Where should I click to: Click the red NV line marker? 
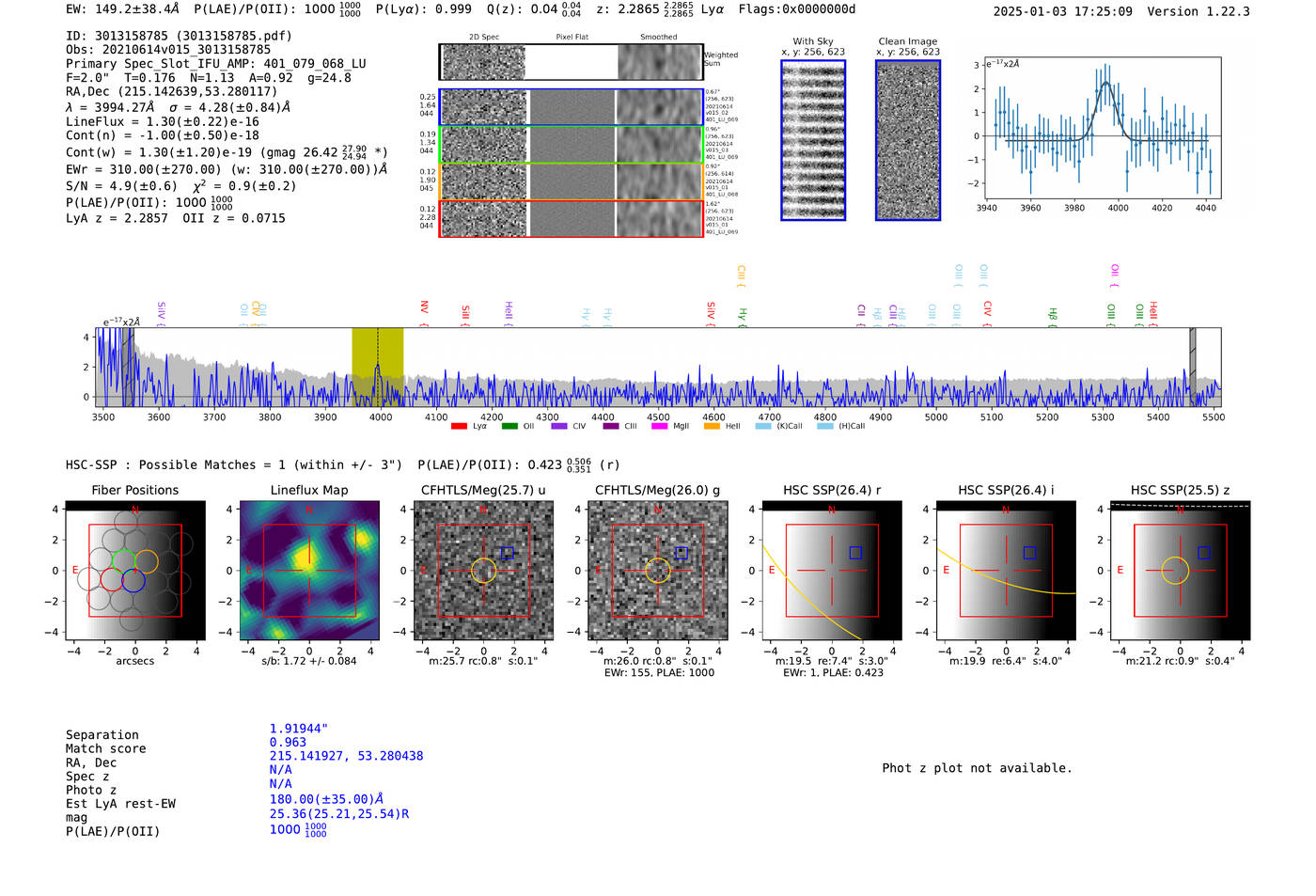tap(424, 313)
